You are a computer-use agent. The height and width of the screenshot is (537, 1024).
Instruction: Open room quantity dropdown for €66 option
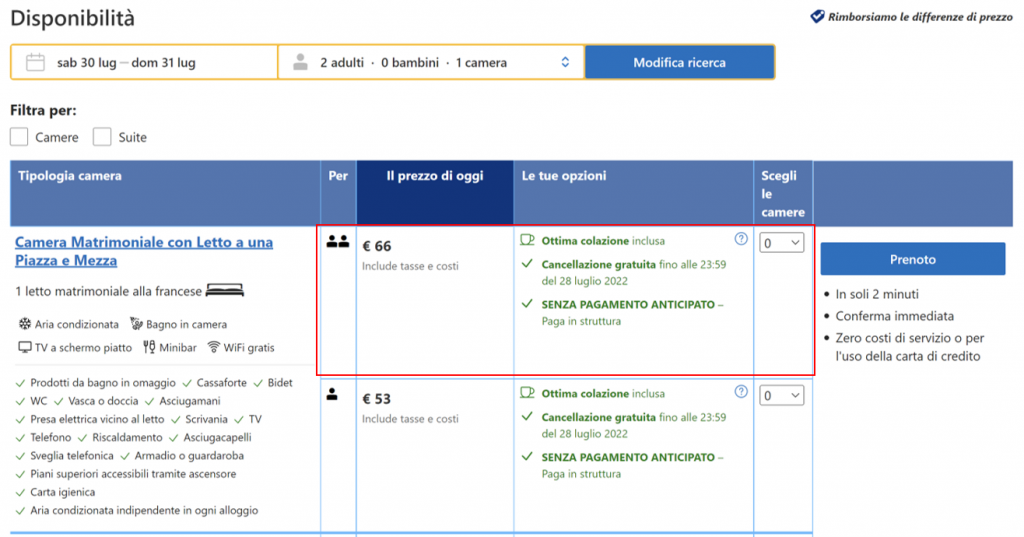click(x=781, y=243)
